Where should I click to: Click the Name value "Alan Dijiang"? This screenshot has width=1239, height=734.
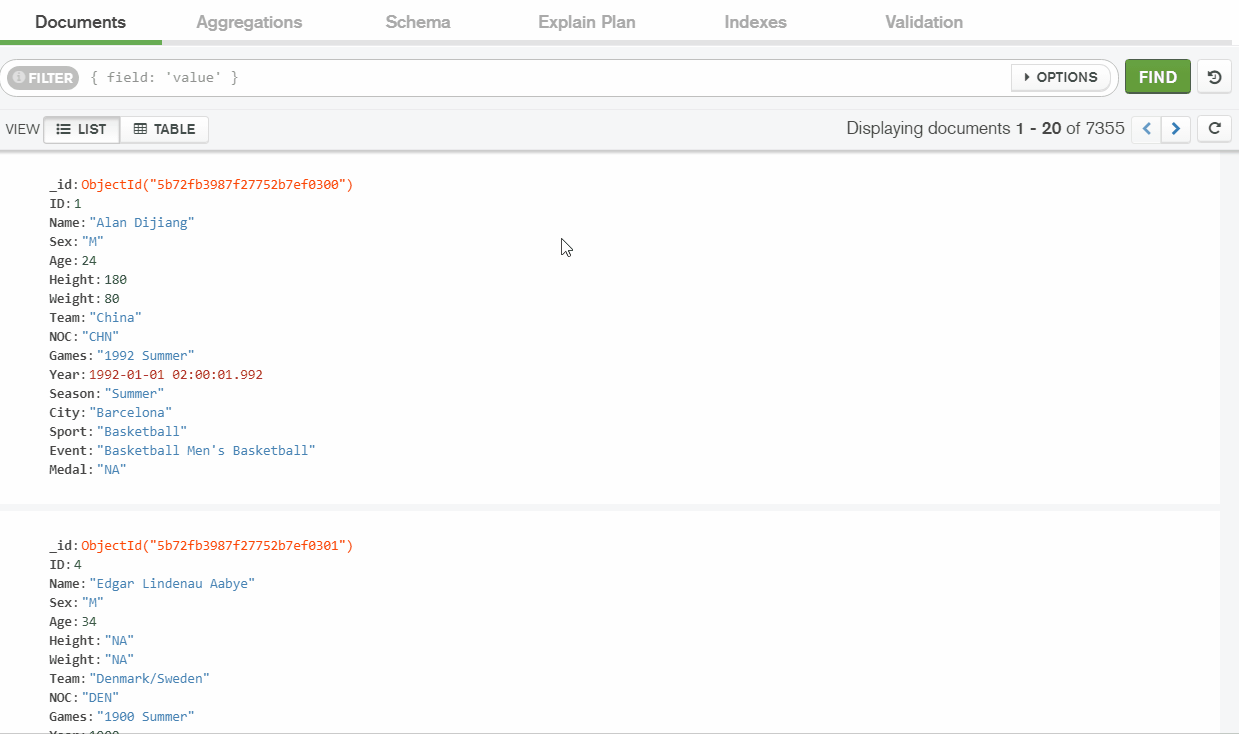click(142, 223)
